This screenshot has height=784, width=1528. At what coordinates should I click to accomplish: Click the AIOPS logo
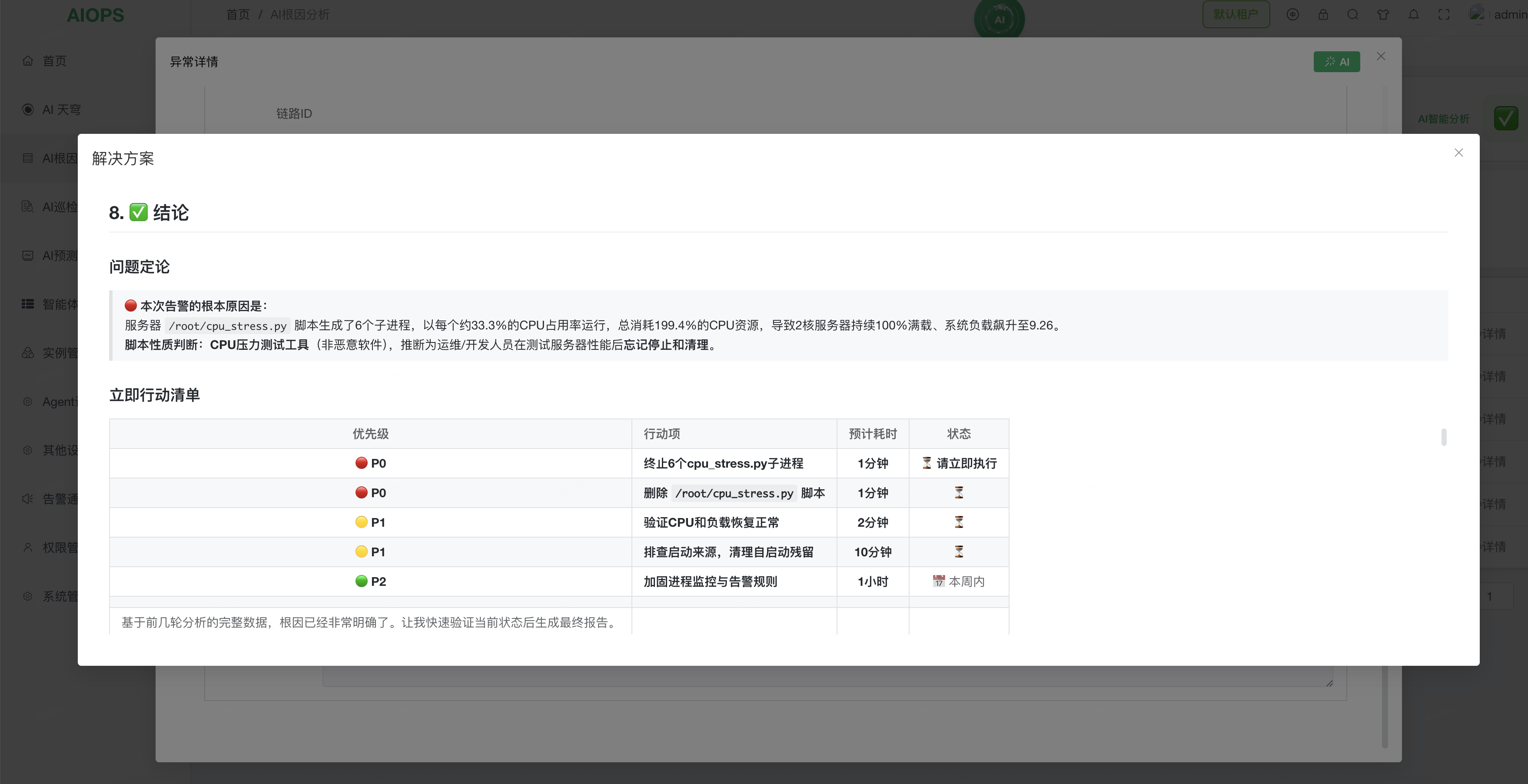coord(95,15)
